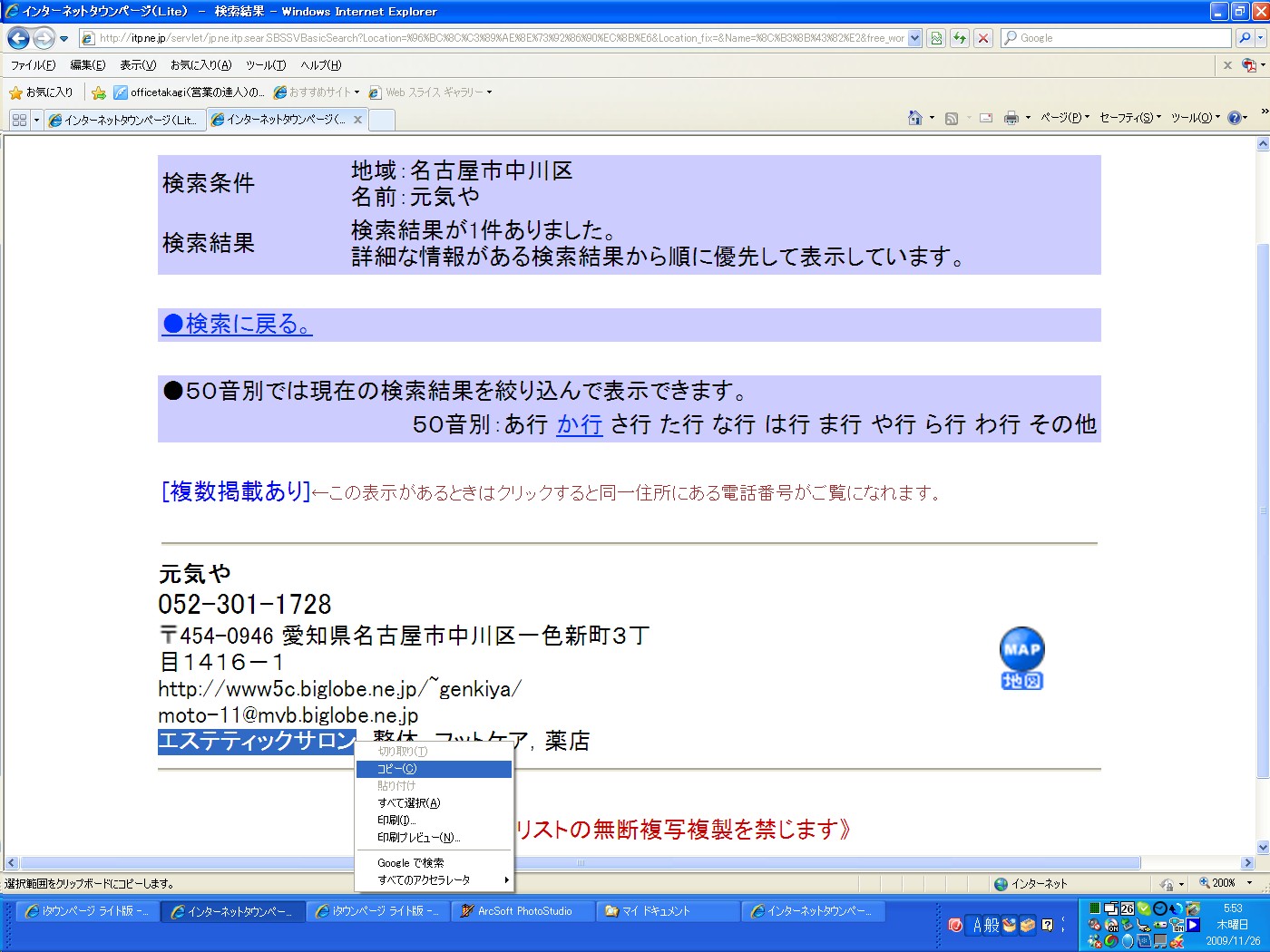
Task: Open the officetakagi favorites bar link
Action: (x=189, y=92)
